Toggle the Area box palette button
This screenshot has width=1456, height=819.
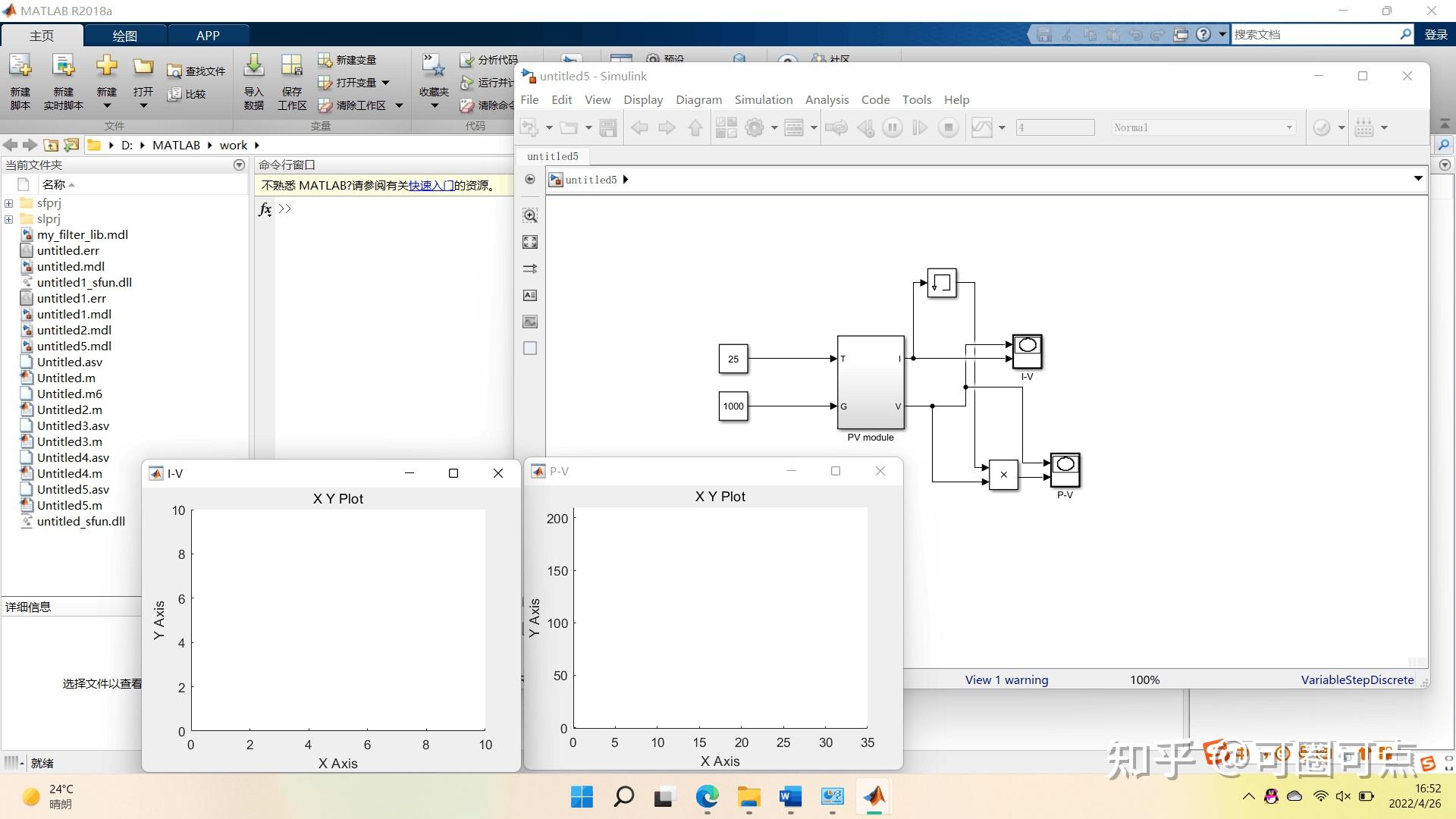tap(530, 348)
